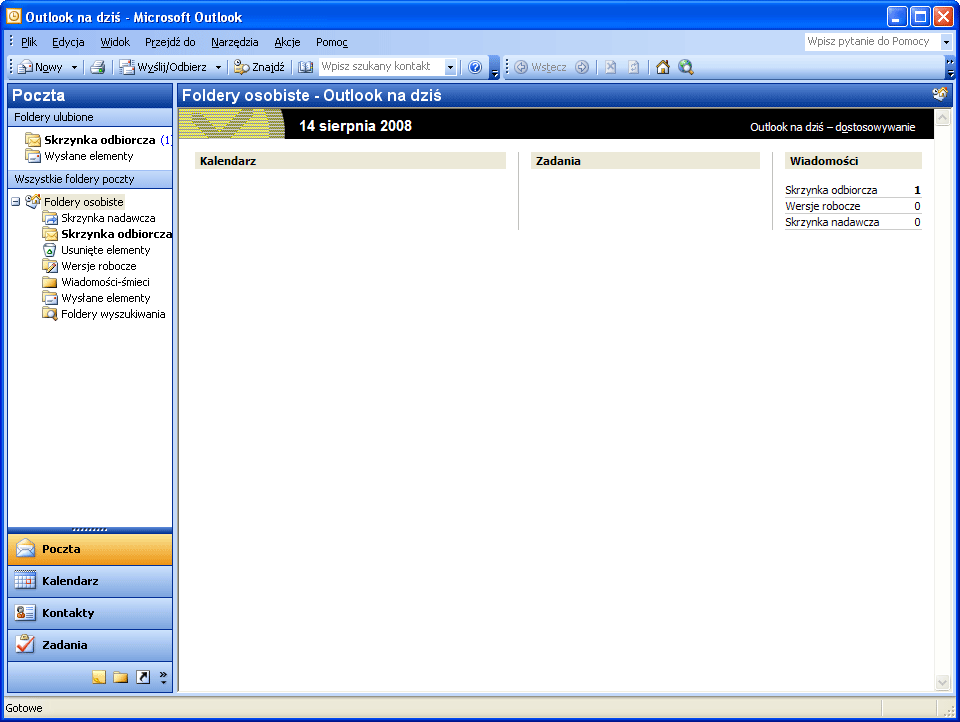Click the Poczta navigation button
960x722 pixels.
click(90, 549)
